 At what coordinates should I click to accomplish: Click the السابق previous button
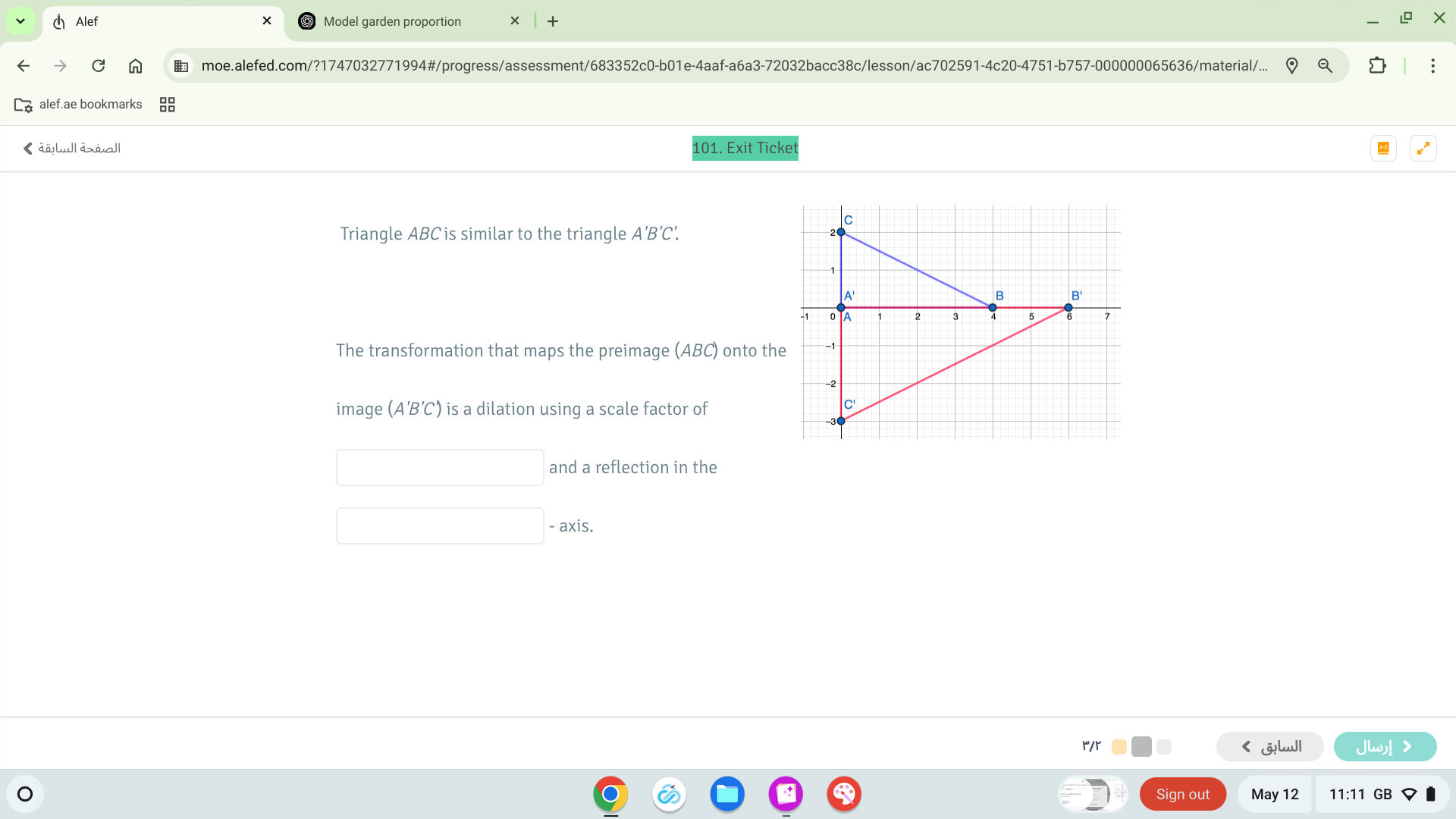click(1270, 747)
